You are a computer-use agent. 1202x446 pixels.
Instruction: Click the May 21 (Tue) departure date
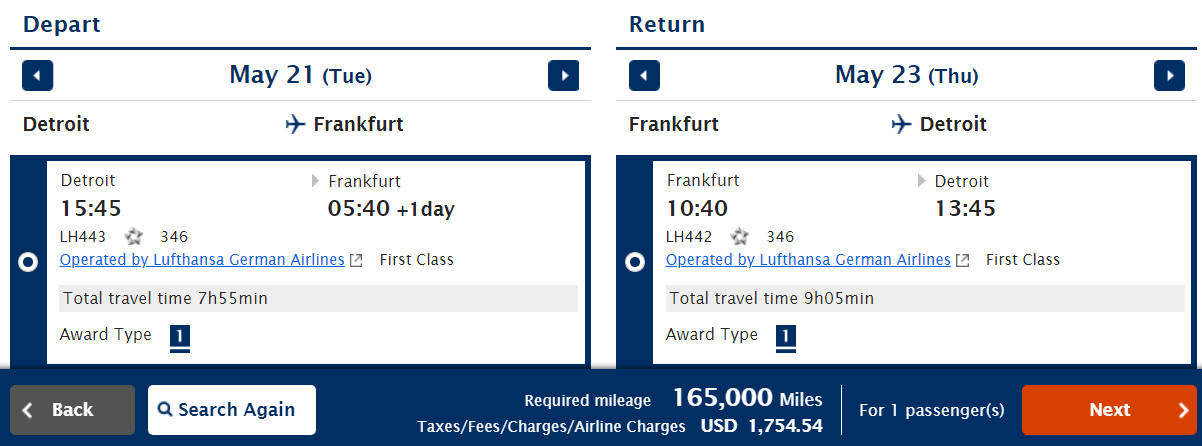tap(300, 75)
